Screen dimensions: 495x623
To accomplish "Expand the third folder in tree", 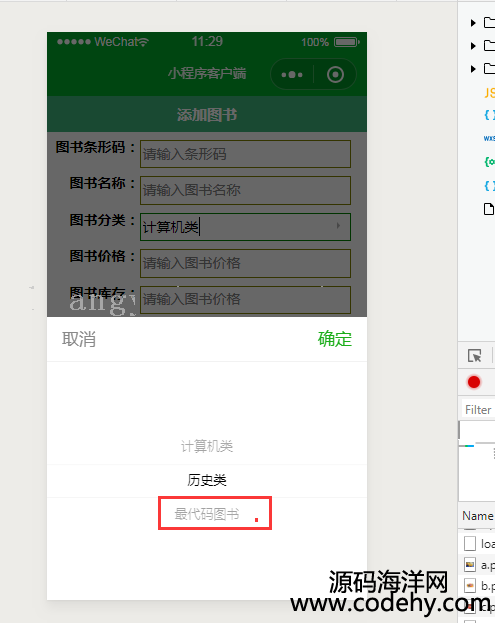I will [x=473, y=69].
